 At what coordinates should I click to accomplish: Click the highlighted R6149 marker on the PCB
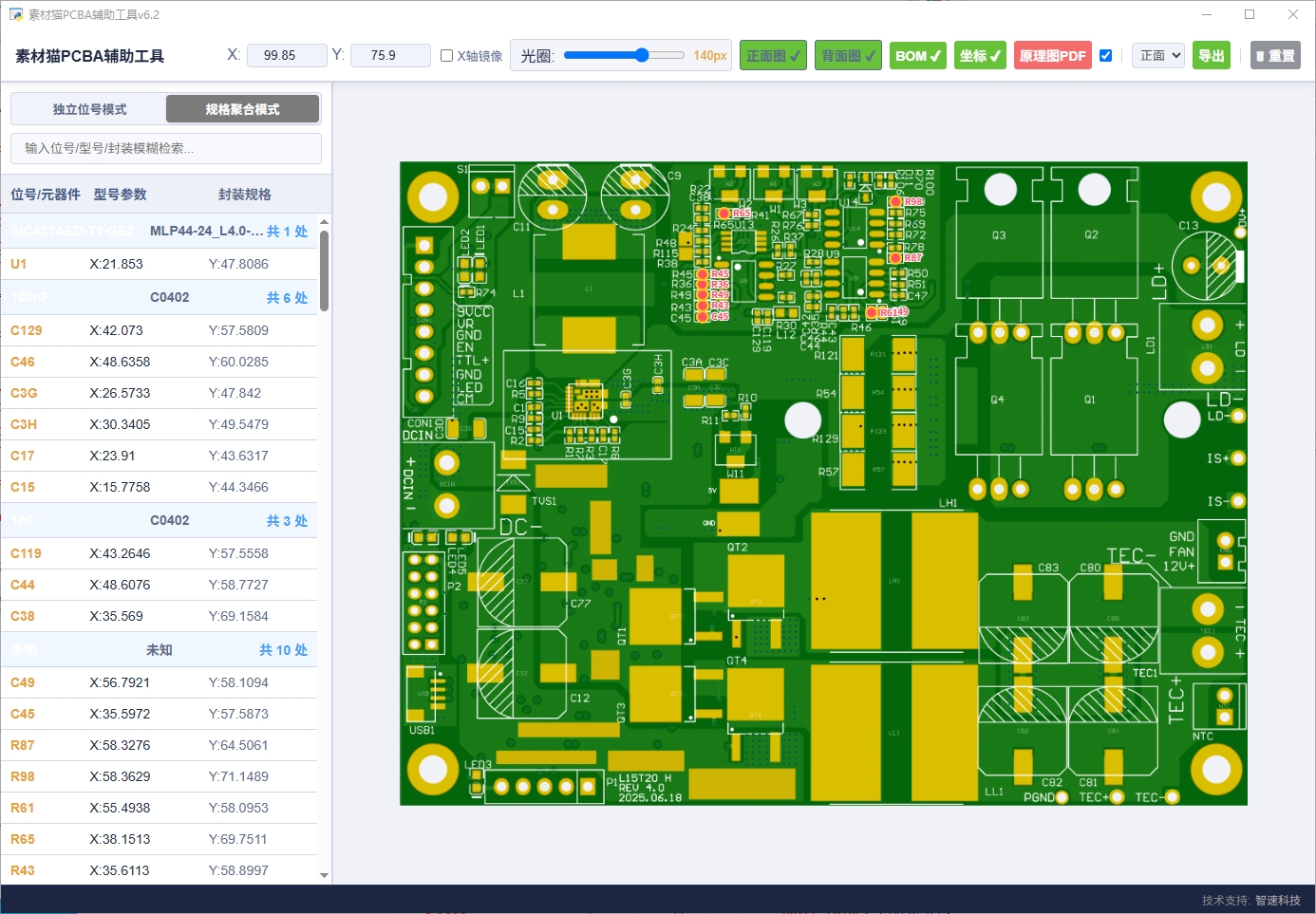[x=872, y=312]
